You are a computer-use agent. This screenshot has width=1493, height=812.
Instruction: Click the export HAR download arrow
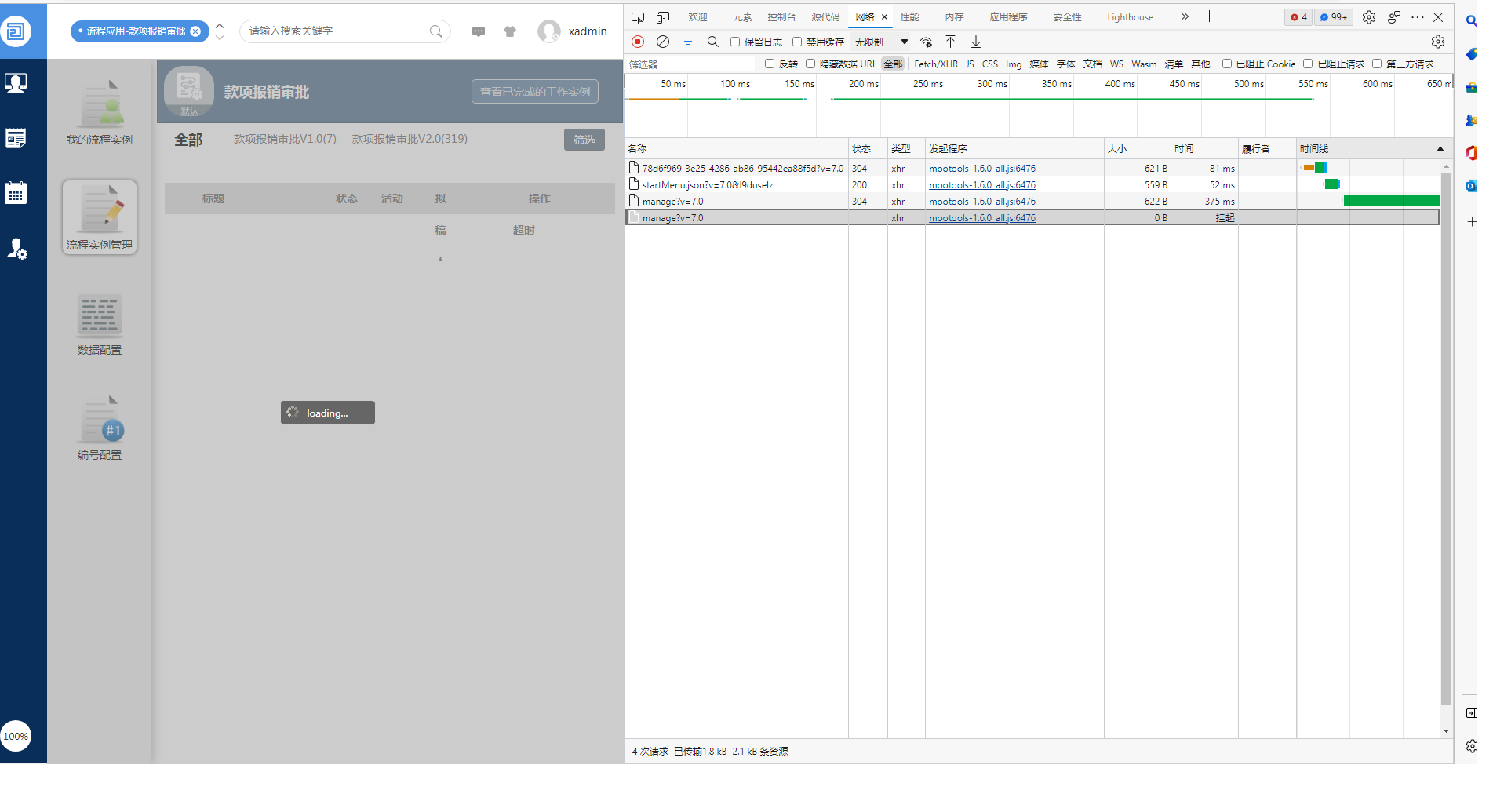coord(976,42)
